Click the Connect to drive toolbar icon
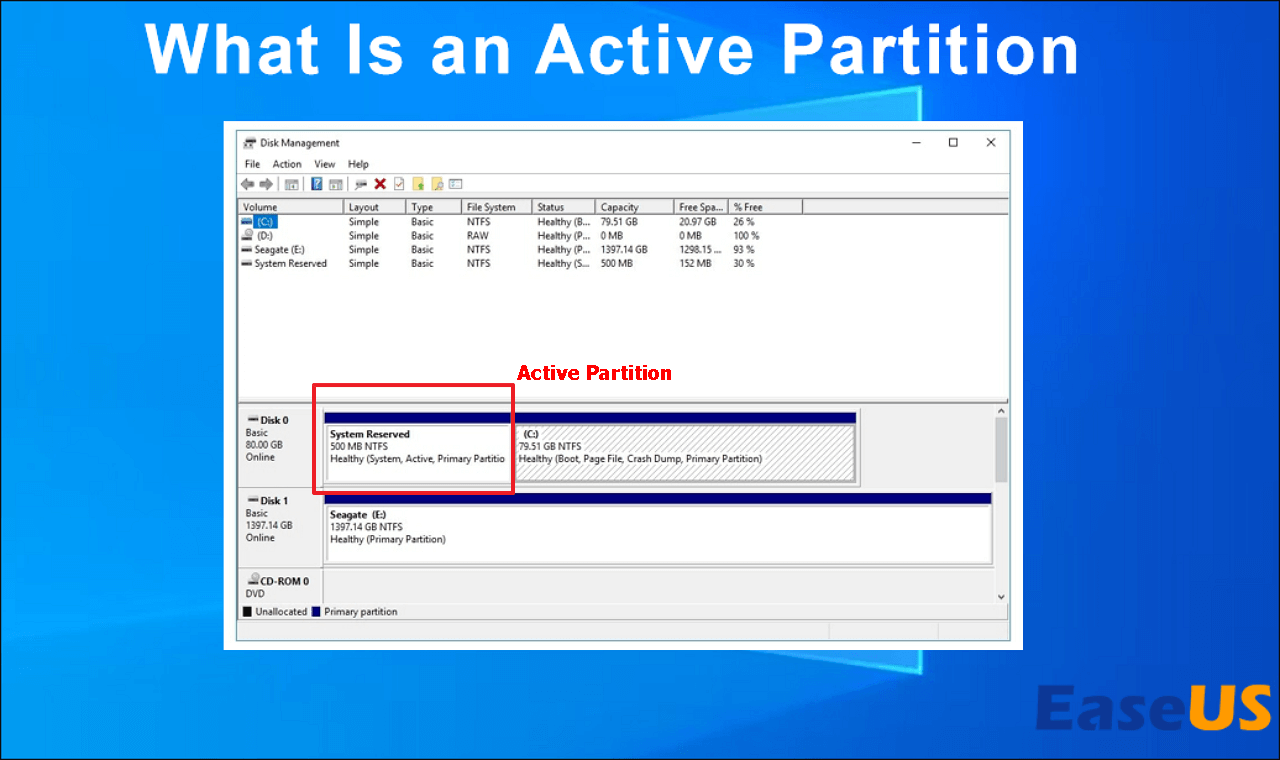Image resolution: width=1280 pixels, height=760 pixels. tap(360, 184)
